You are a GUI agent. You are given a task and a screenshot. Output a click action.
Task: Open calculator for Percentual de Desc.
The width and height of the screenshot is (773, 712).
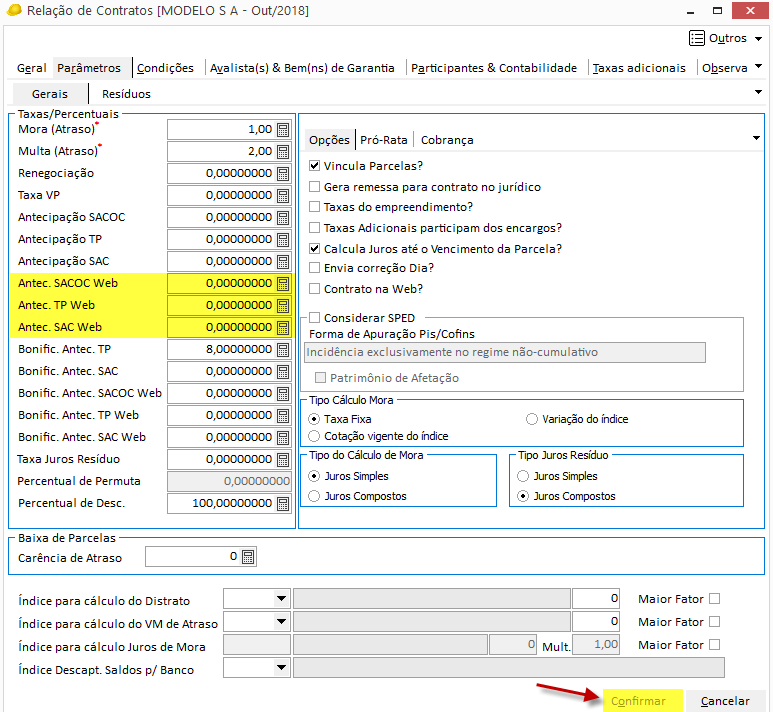(283, 503)
